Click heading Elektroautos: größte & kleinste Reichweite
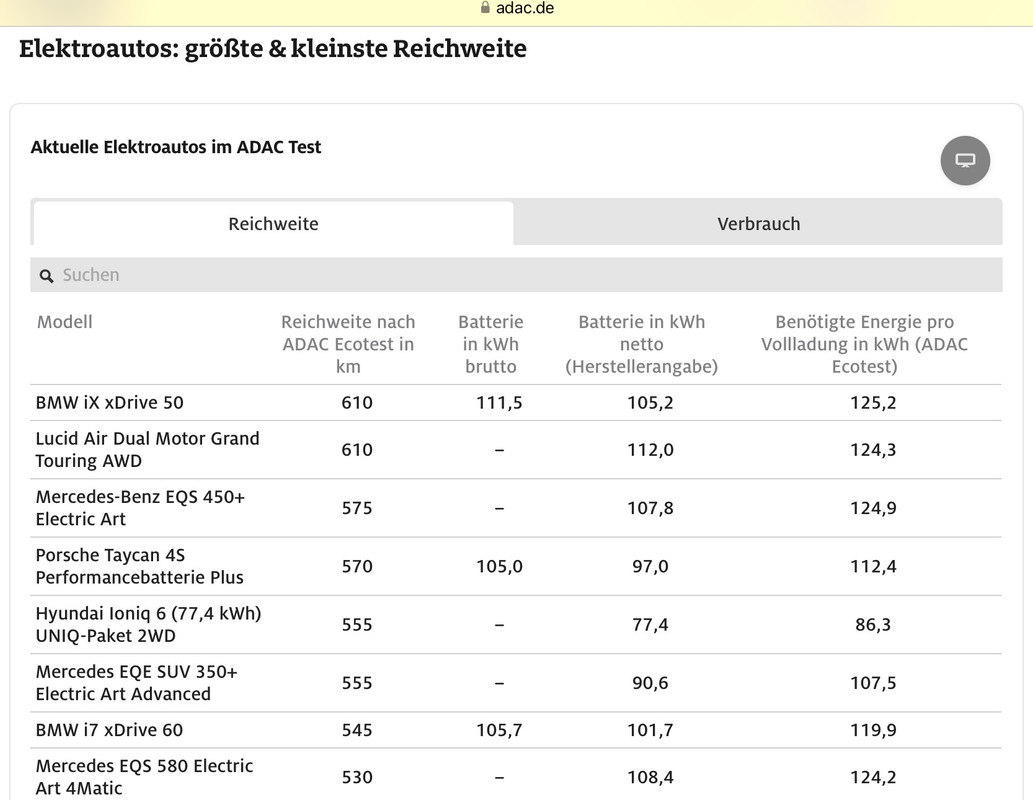This screenshot has height=800, width=1033. [x=273, y=49]
